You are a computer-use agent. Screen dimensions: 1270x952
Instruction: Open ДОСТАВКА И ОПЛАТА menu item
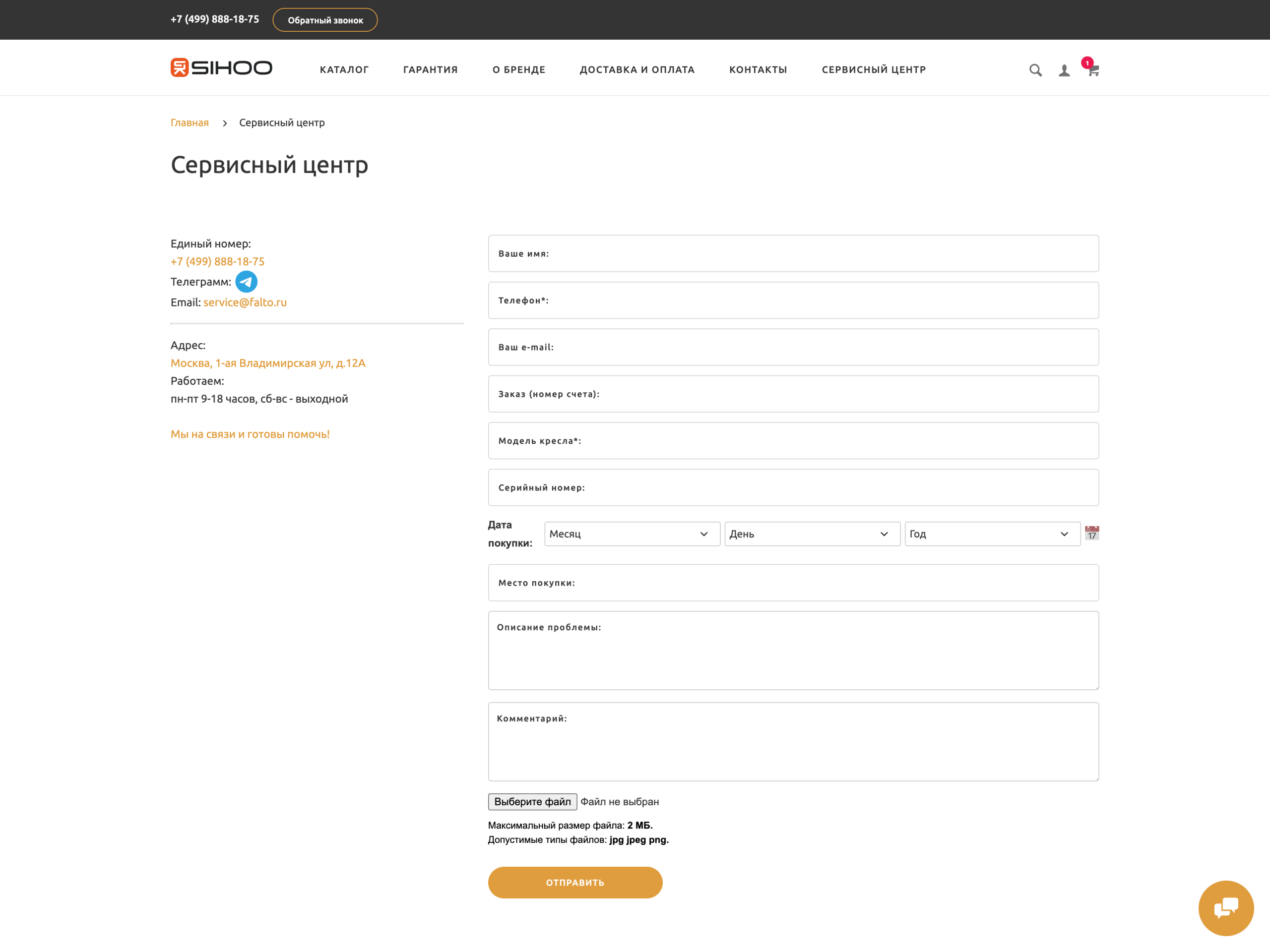point(636,69)
